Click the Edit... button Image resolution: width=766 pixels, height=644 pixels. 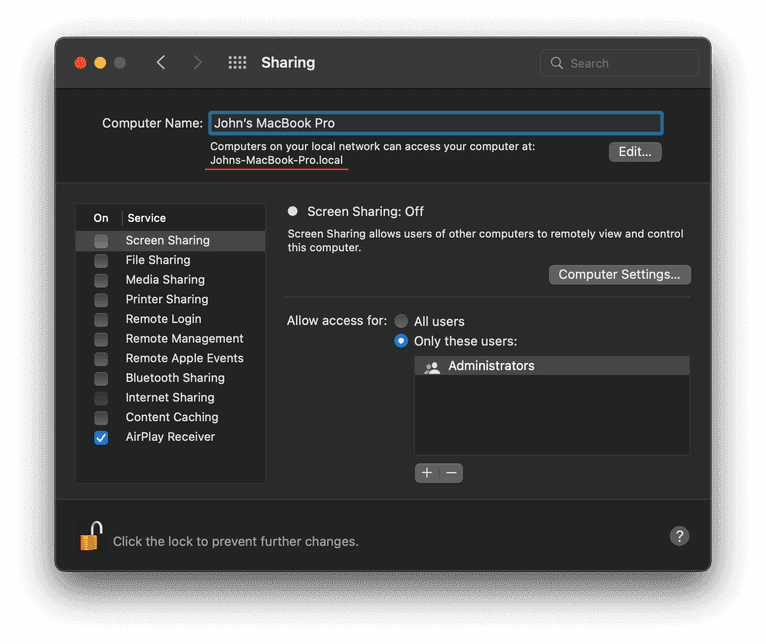635,152
